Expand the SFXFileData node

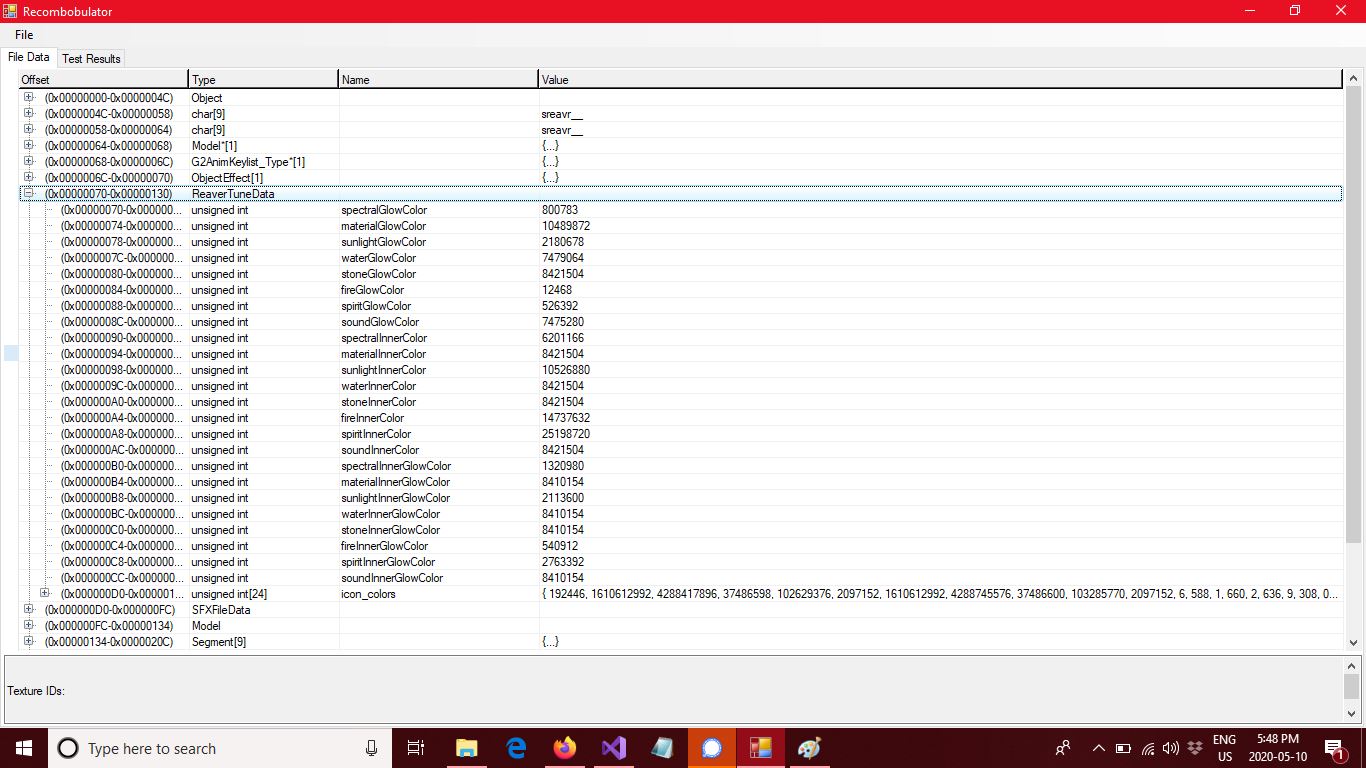29,609
